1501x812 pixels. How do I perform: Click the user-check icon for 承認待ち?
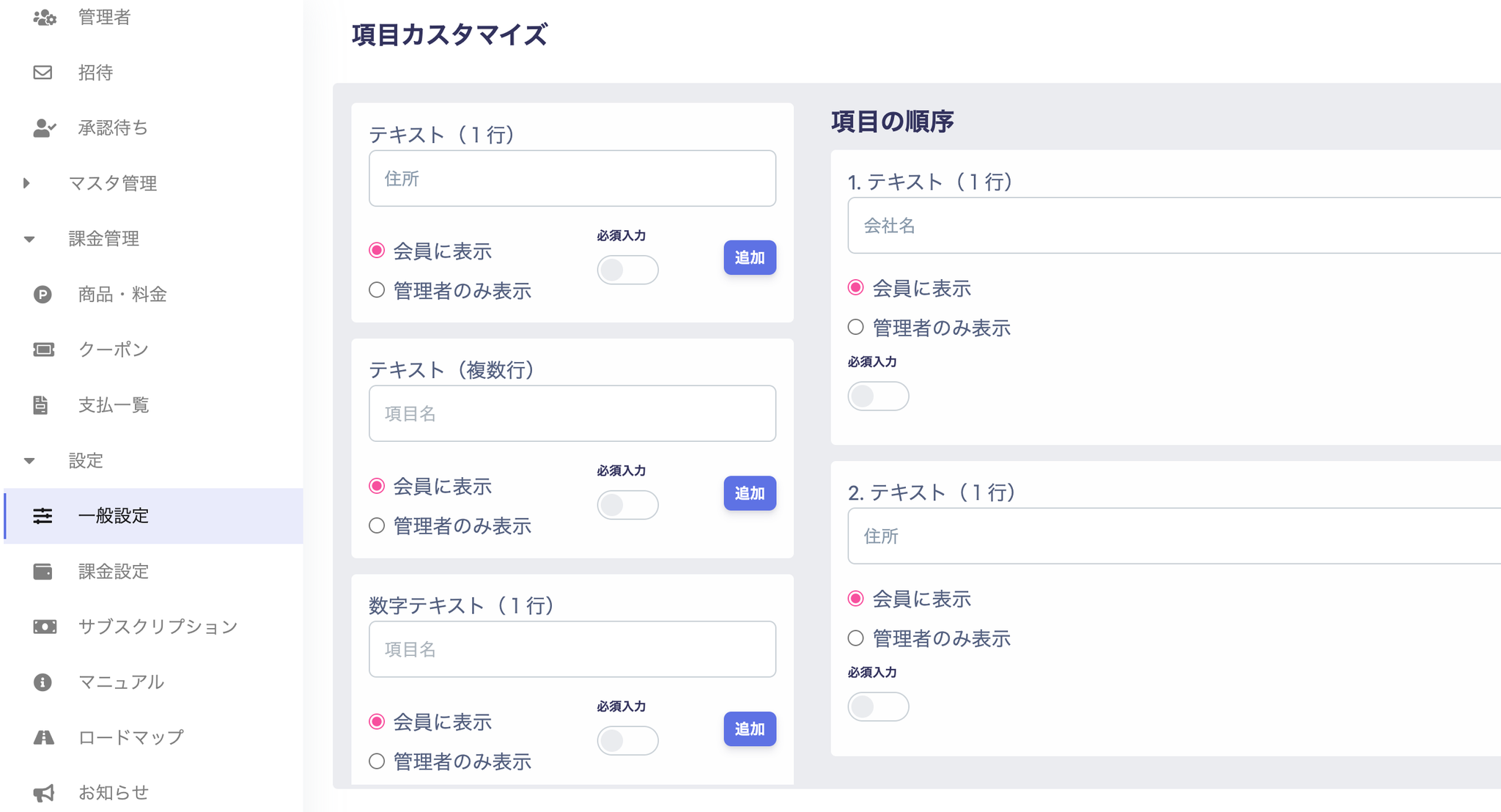point(44,128)
